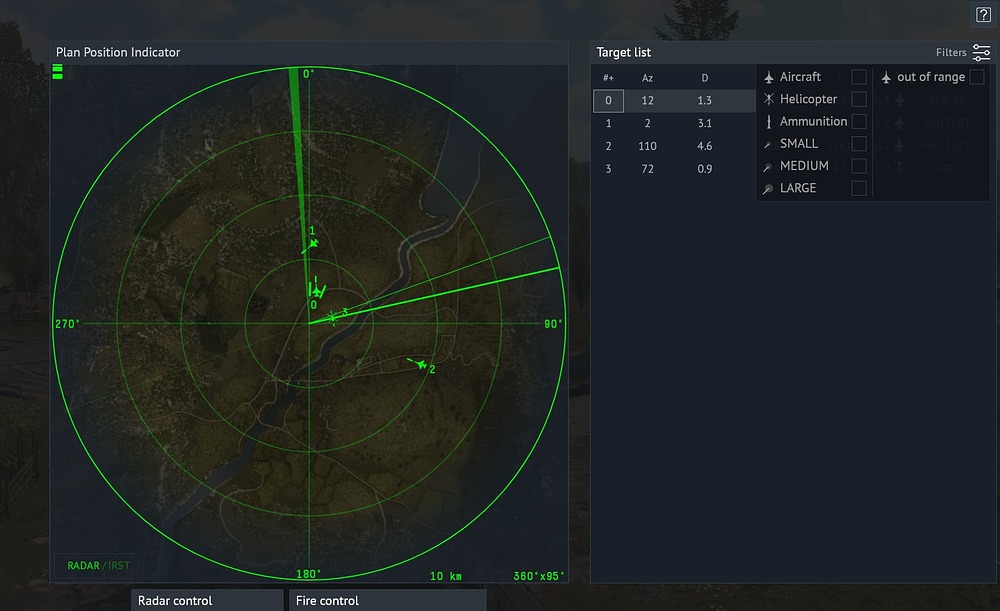This screenshot has width=1000, height=611.
Task: Toggle the out of range checkbox
Action: (976, 77)
